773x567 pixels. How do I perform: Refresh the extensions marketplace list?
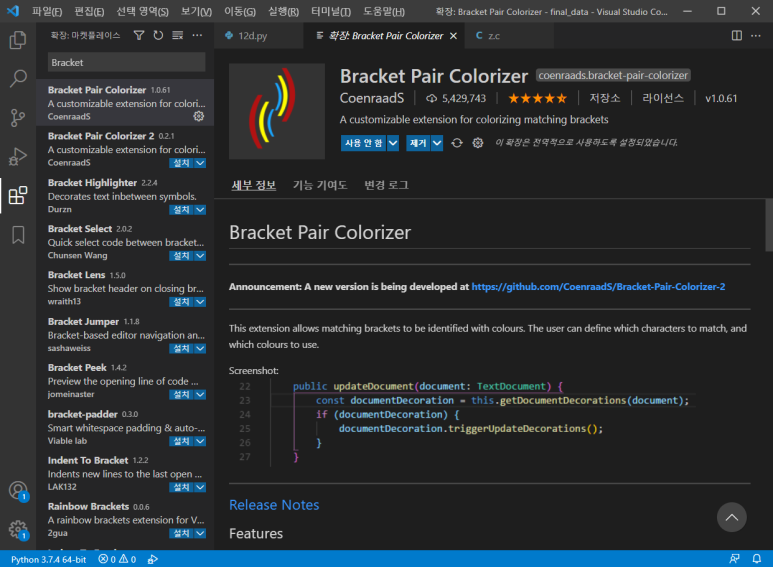[158, 35]
